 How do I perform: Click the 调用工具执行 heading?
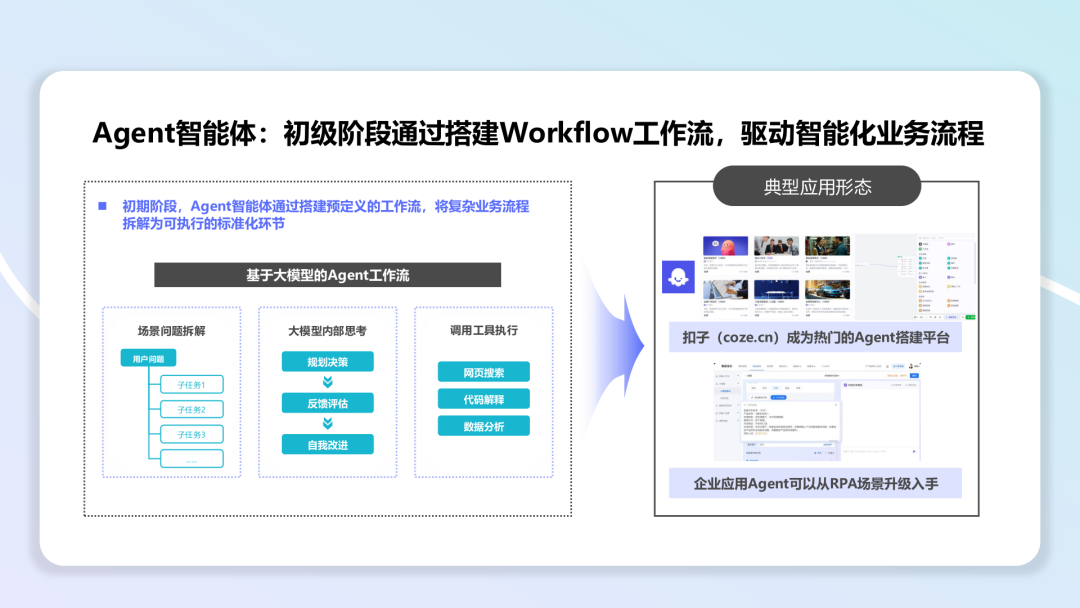[484, 331]
